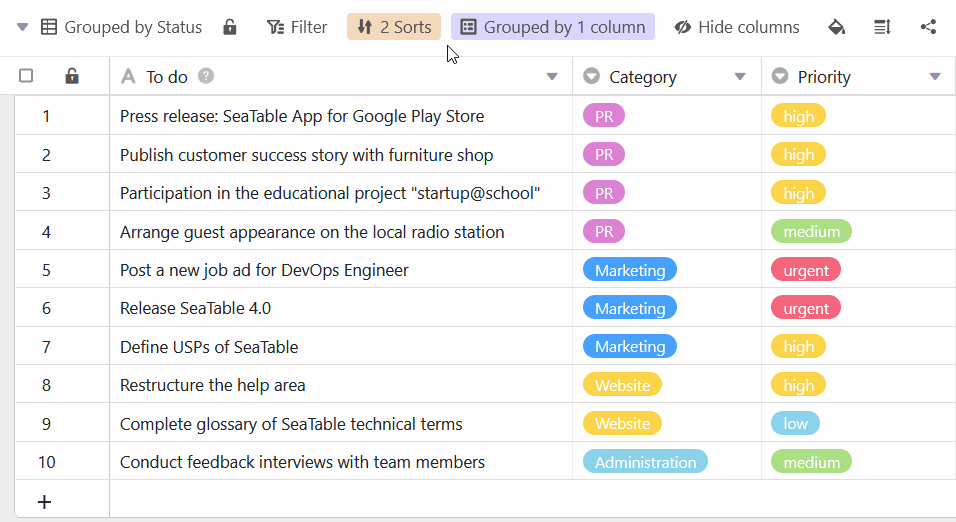Click the share view icon
The width and height of the screenshot is (956, 522).
tap(929, 27)
